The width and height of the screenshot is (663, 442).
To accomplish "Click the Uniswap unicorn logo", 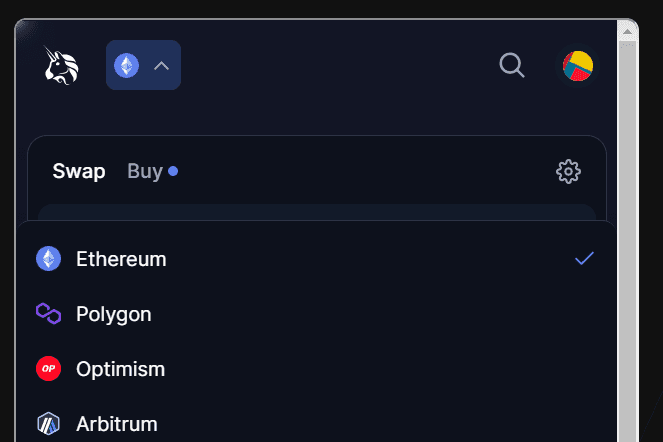I will pos(62,66).
